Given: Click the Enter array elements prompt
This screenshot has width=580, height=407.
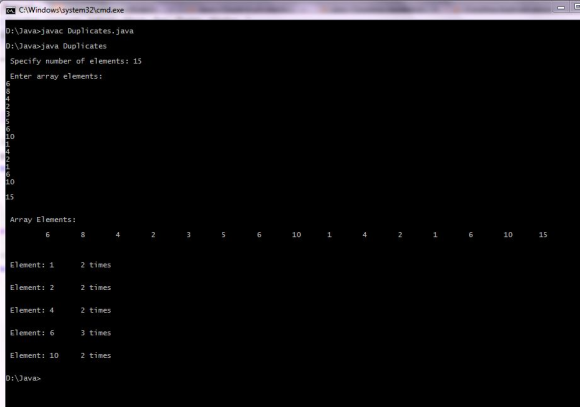Looking at the screenshot, I should (x=56, y=77).
